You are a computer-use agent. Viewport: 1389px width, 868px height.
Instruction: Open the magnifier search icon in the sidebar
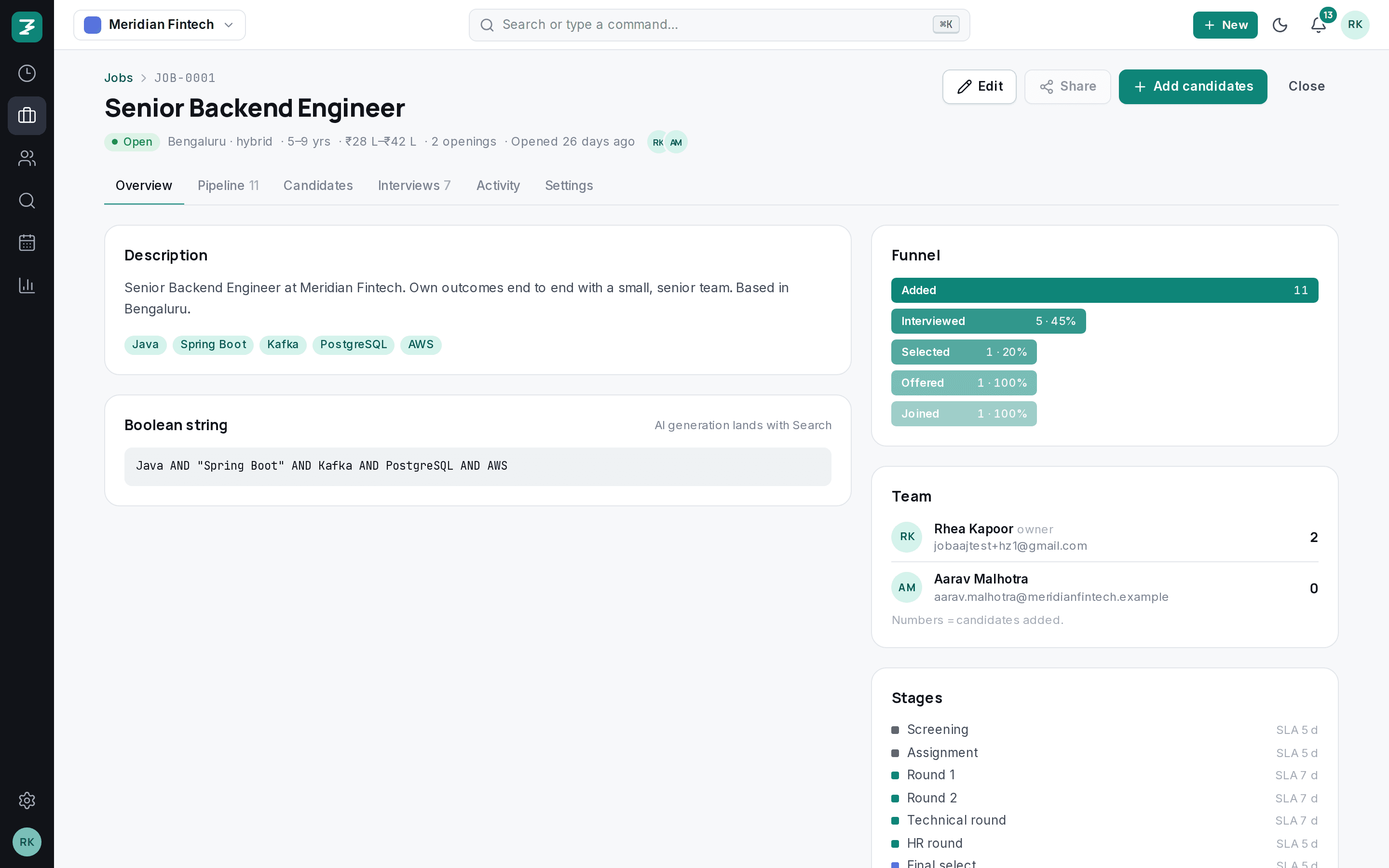[x=27, y=200]
